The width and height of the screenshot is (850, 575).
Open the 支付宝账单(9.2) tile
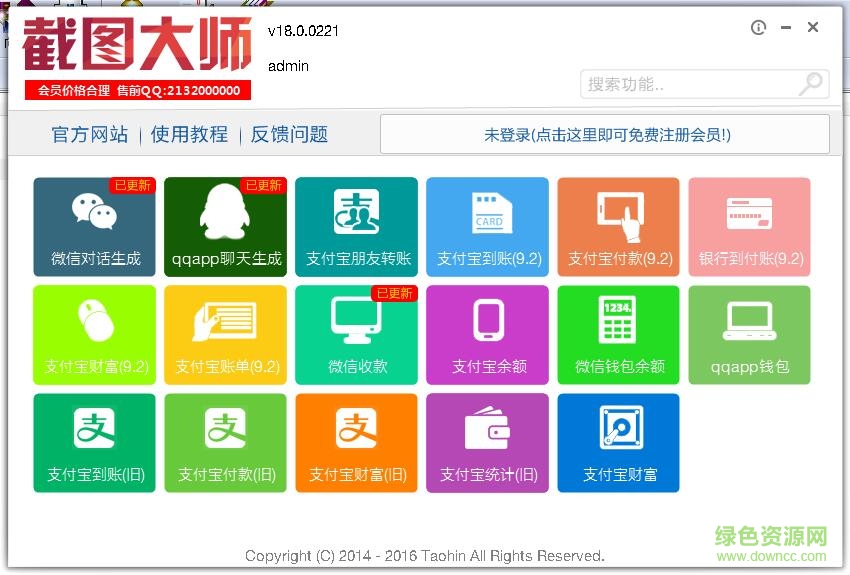tap(225, 335)
